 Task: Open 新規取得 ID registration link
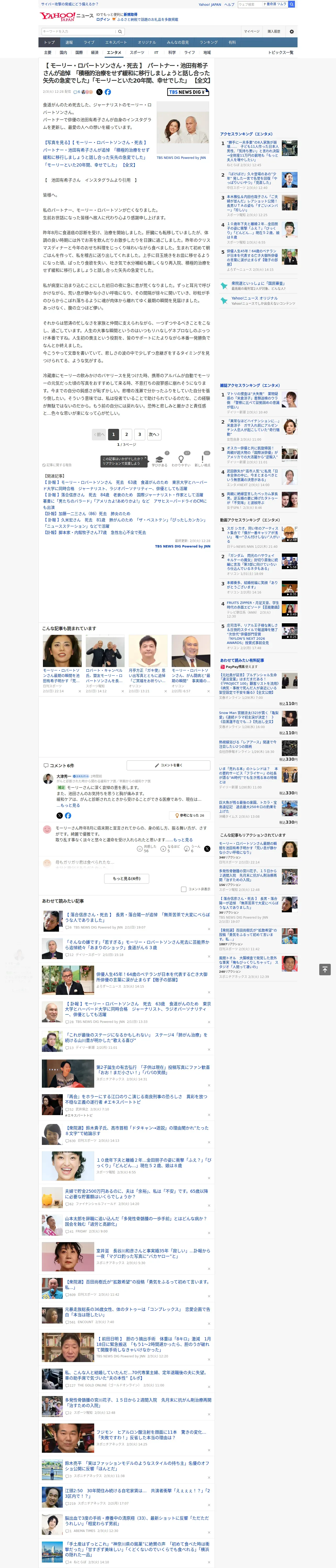click(131, 15)
